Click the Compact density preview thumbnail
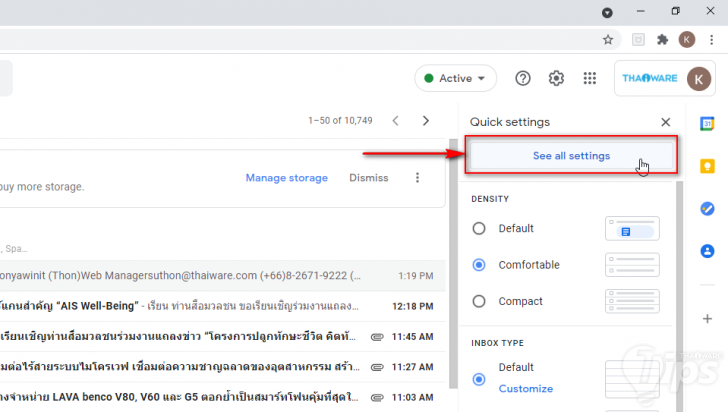This screenshot has width=728, height=412. pos(632,301)
